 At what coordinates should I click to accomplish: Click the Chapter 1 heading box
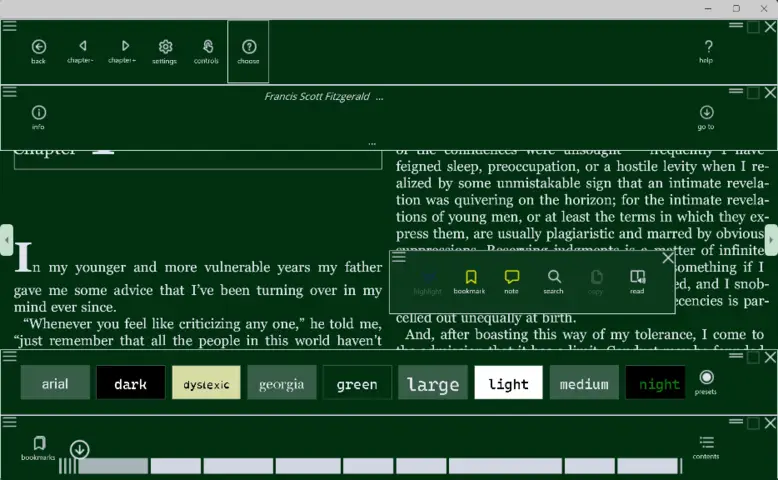click(x=198, y=159)
